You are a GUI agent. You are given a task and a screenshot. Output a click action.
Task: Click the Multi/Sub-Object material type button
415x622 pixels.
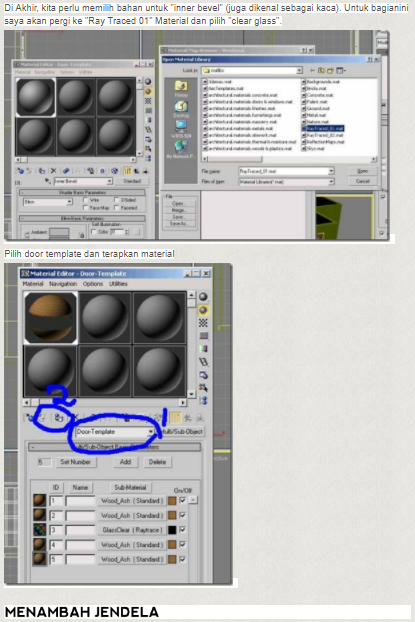(182, 432)
